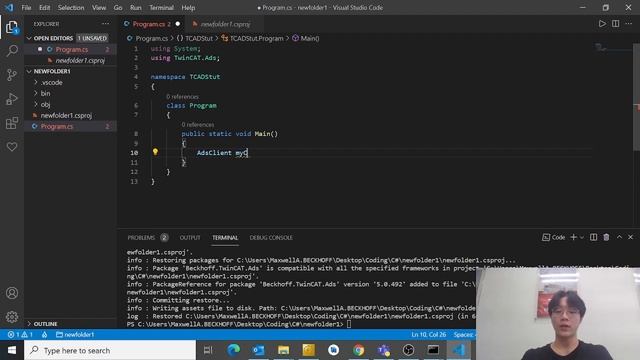Add a new terminal with plus icon
The width and height of the screenshot is (640, 360).
point(573,237)
